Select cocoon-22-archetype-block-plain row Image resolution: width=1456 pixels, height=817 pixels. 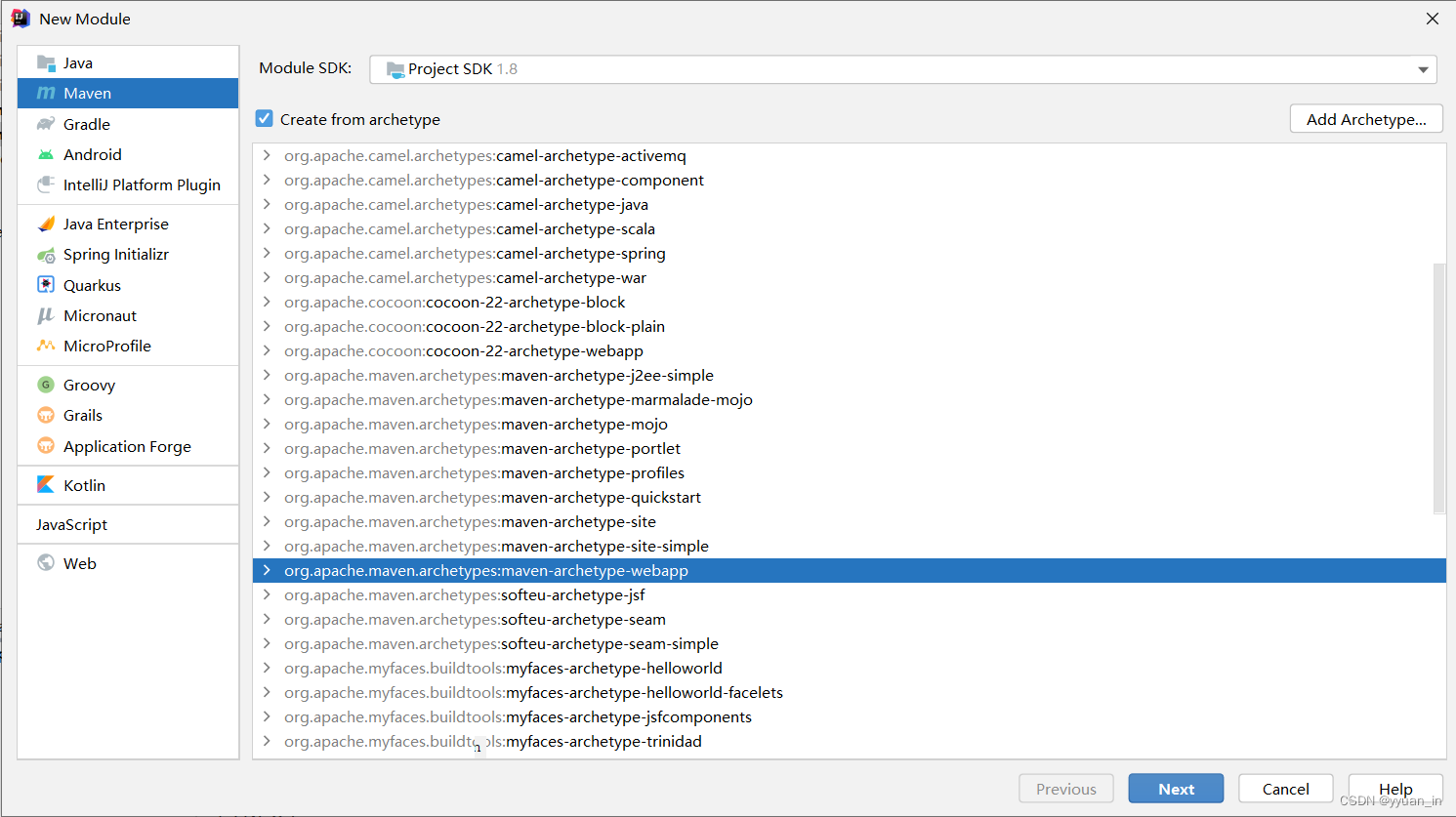[849, 326]
